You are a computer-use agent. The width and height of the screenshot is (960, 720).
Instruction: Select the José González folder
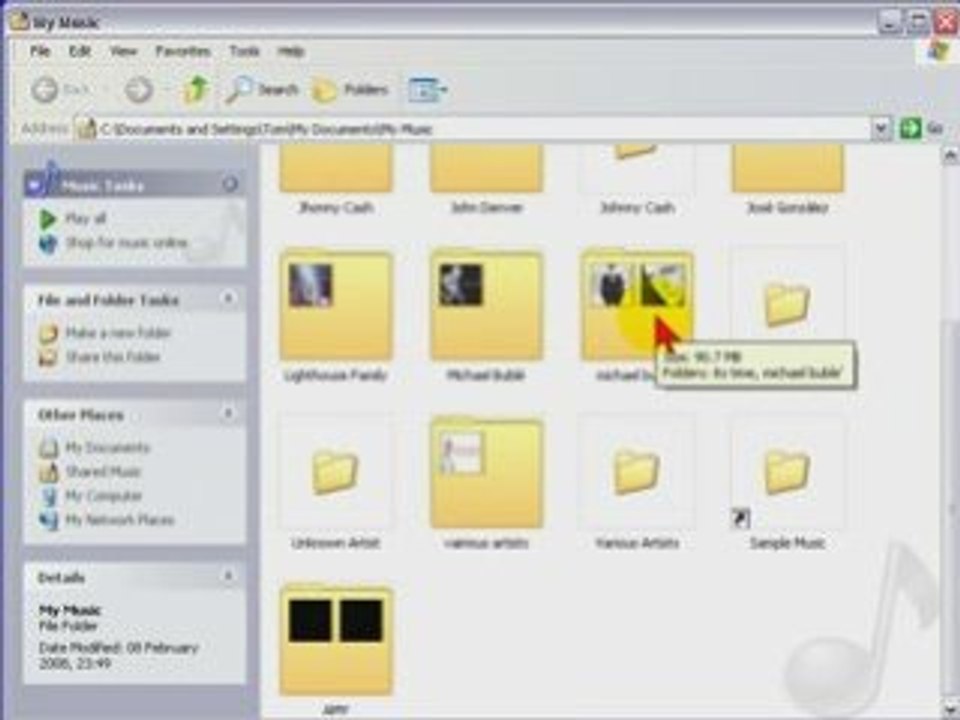pyautogui.click(x=788, y=178)
